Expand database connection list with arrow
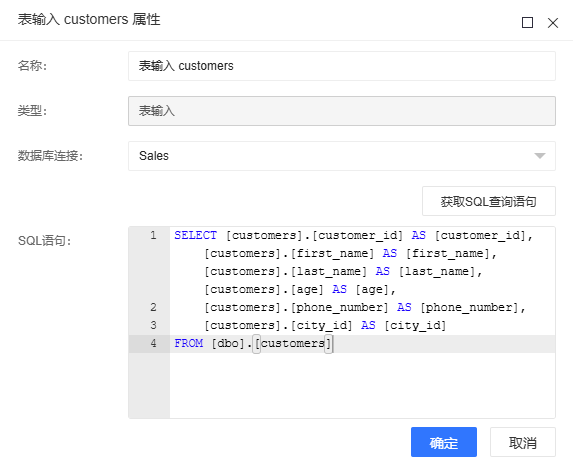The width and height of the screenshot is (573, 463). [540, 156]
